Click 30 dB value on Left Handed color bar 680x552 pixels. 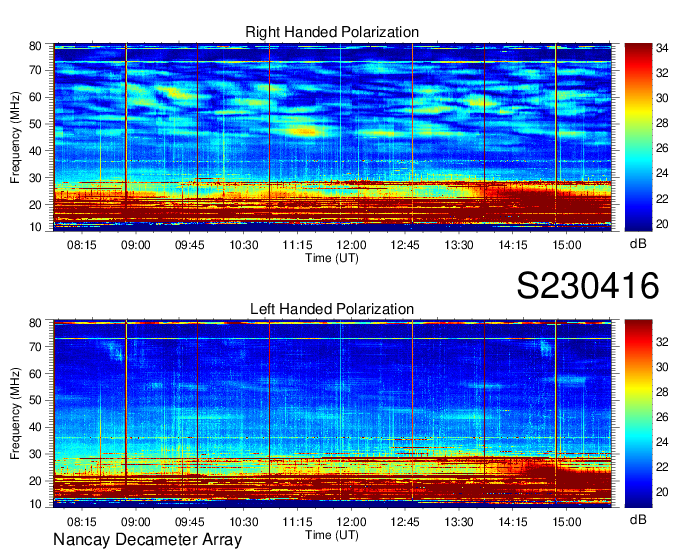(x=662, y=367)
